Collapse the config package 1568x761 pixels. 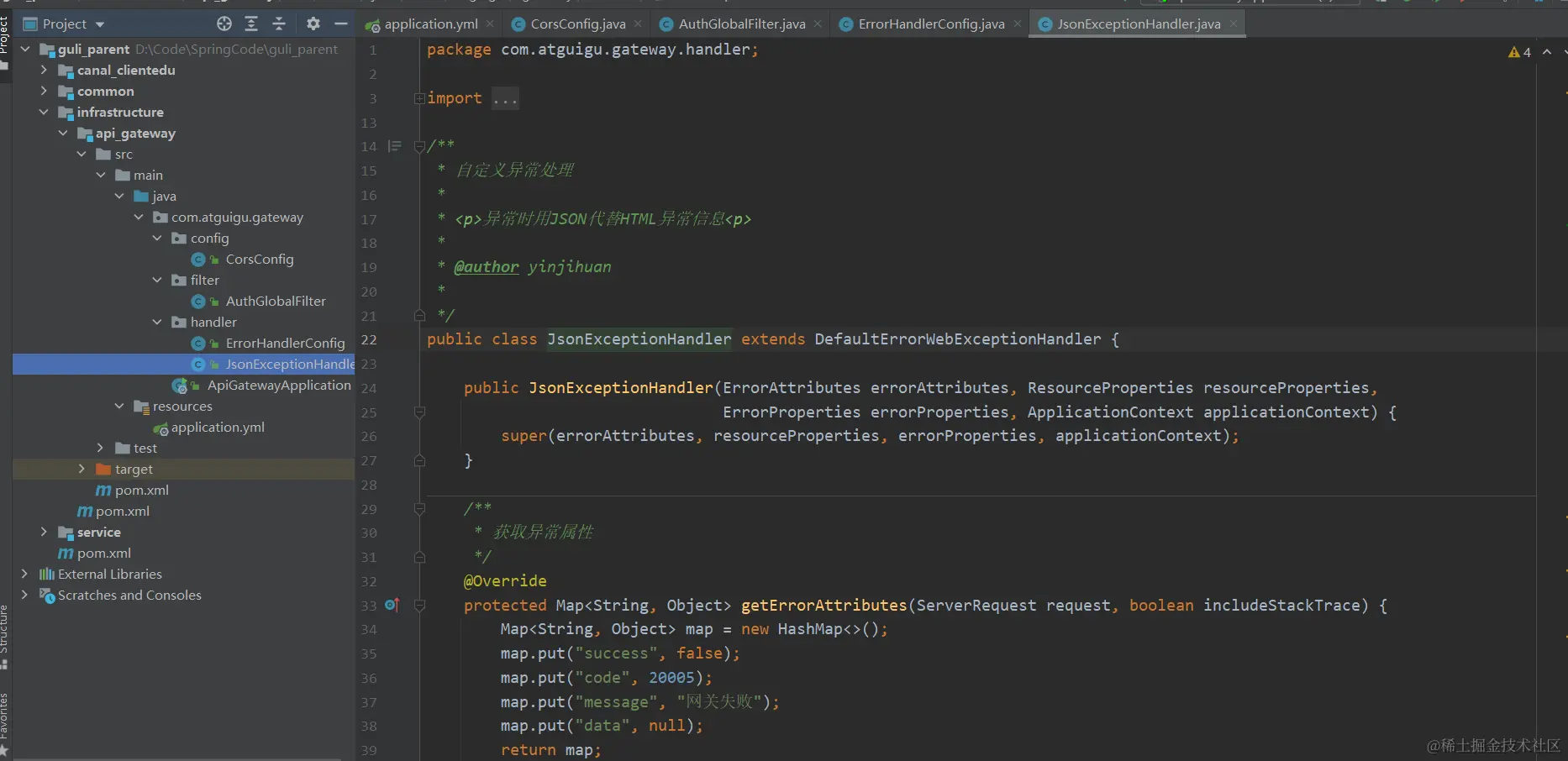pos(157,239)
